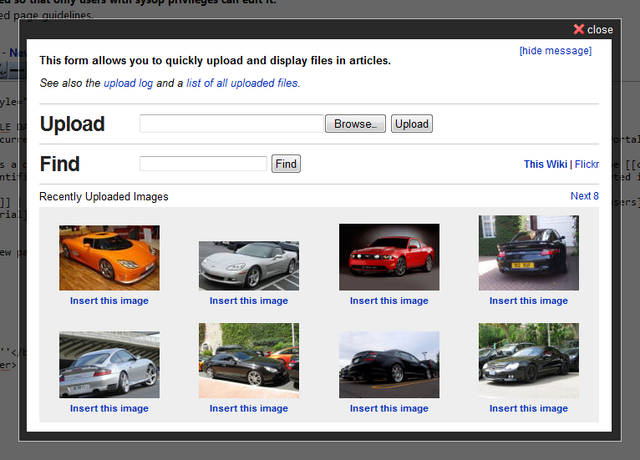Select the black Porsche rear thumbnail
This screenshot has height=460, width=640.
(x=529, y=253)
